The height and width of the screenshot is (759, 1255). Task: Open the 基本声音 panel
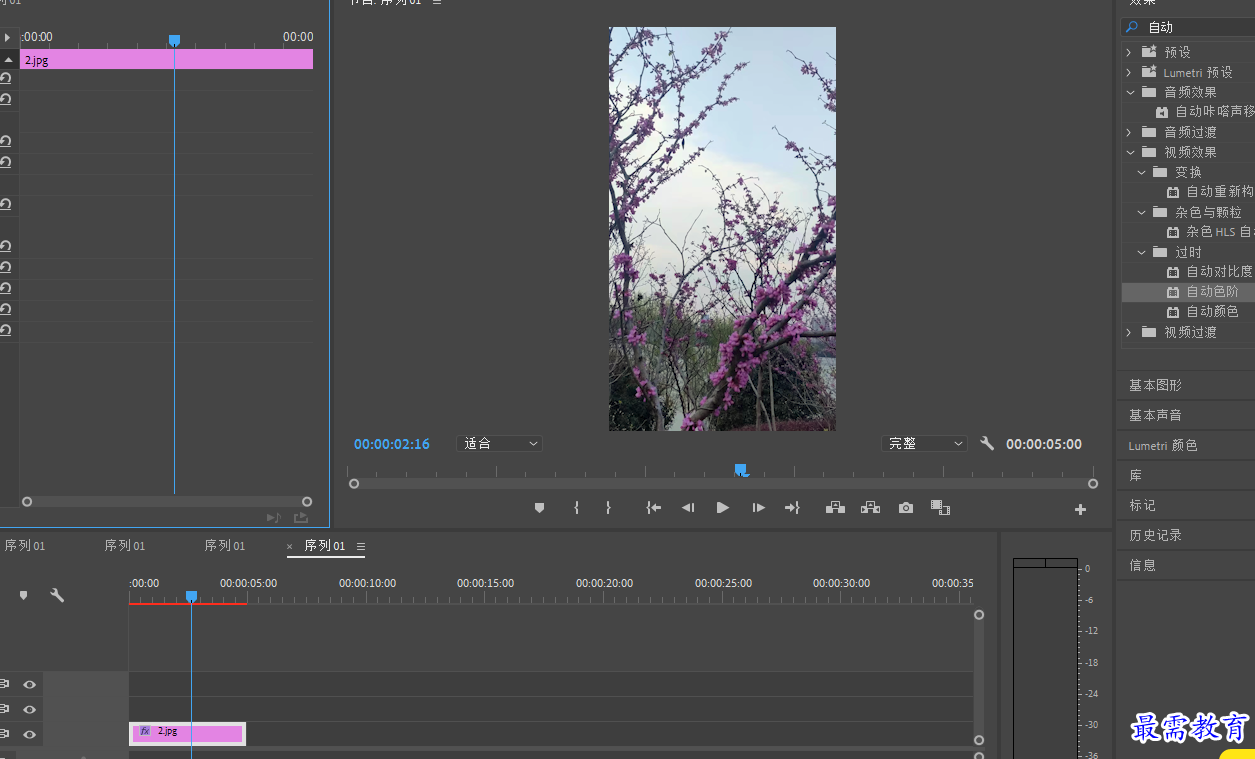1155,415
